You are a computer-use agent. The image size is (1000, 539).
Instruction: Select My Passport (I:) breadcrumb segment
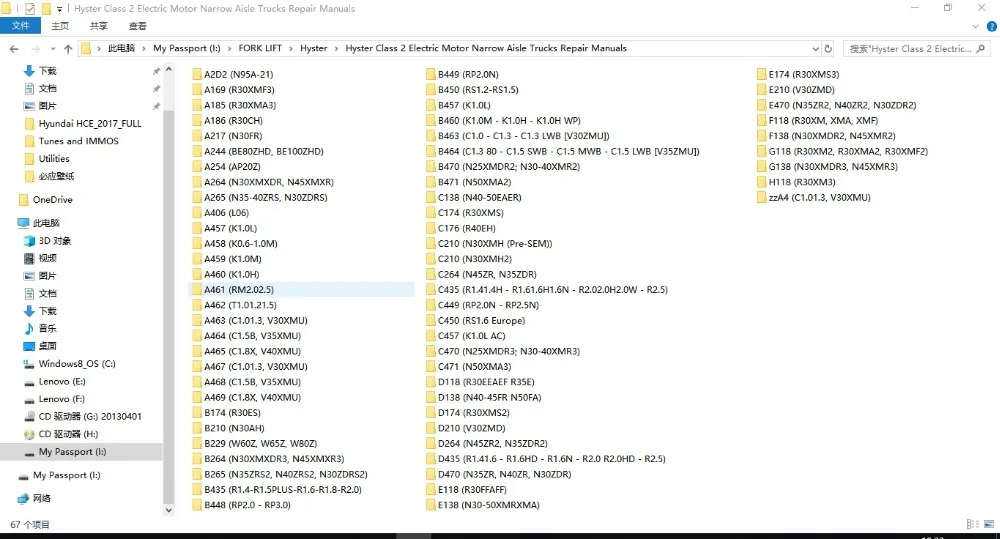[186, 48]
